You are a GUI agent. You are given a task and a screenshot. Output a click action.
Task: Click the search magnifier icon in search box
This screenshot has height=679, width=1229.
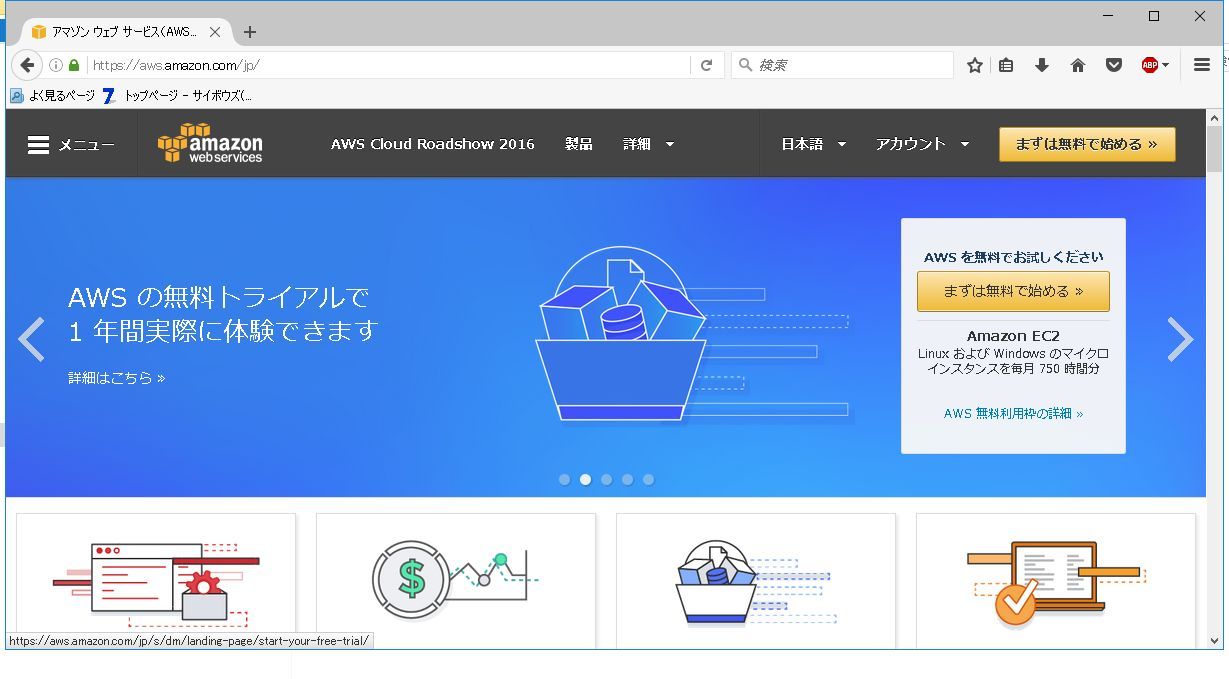745,65
